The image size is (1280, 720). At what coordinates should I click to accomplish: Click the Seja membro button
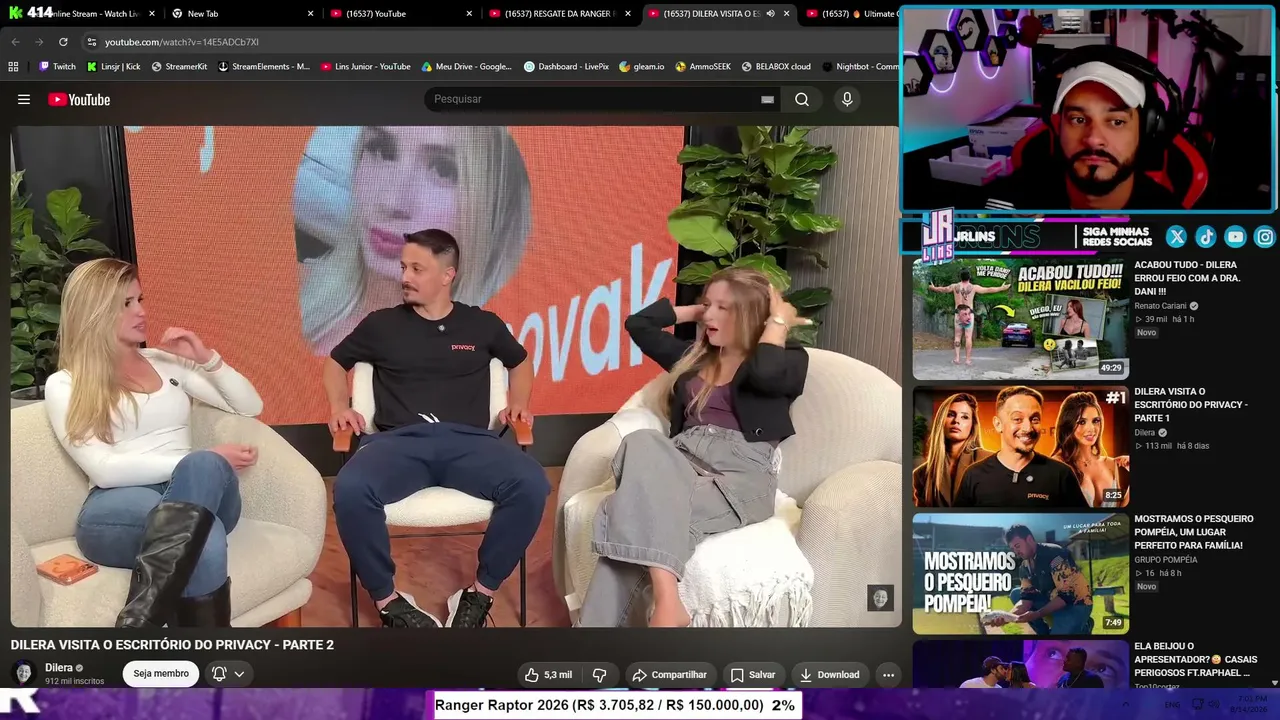click(x=161, y=674)
